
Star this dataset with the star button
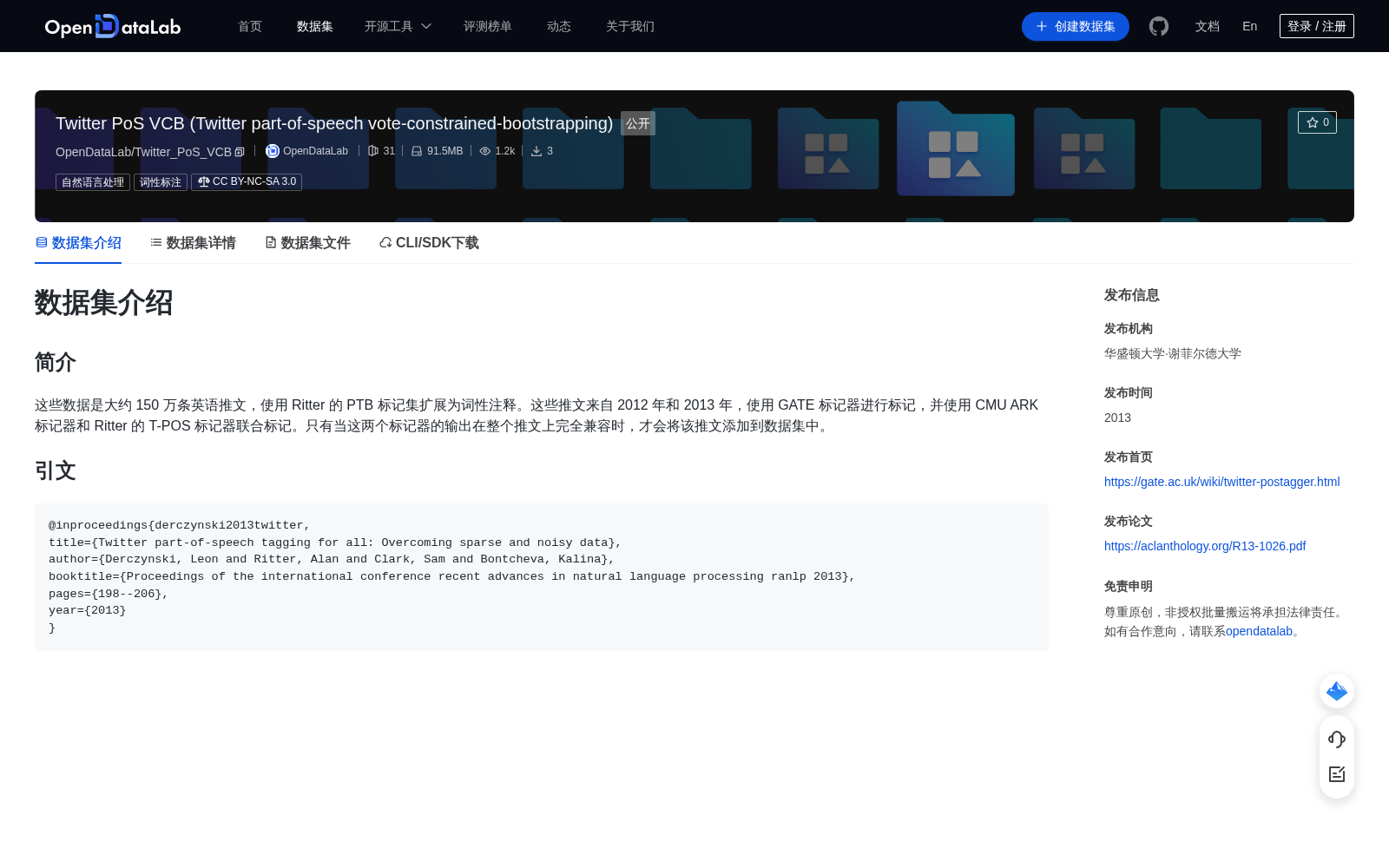[1317, 122]
